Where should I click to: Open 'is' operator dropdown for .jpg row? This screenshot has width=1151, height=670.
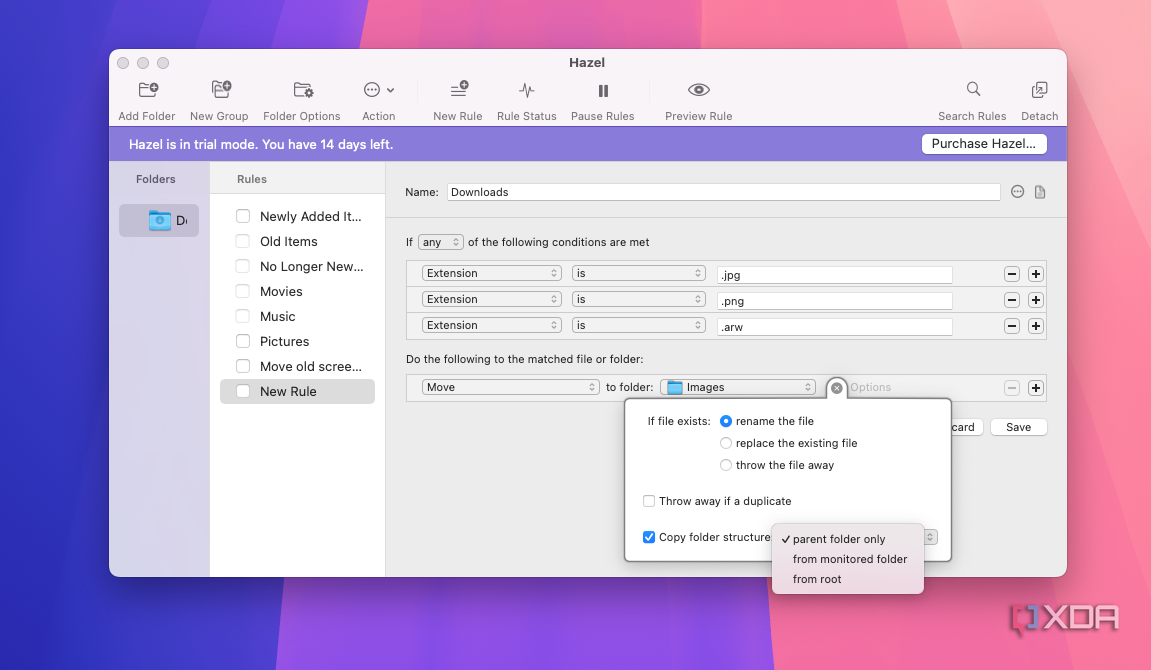coord(639,273)
